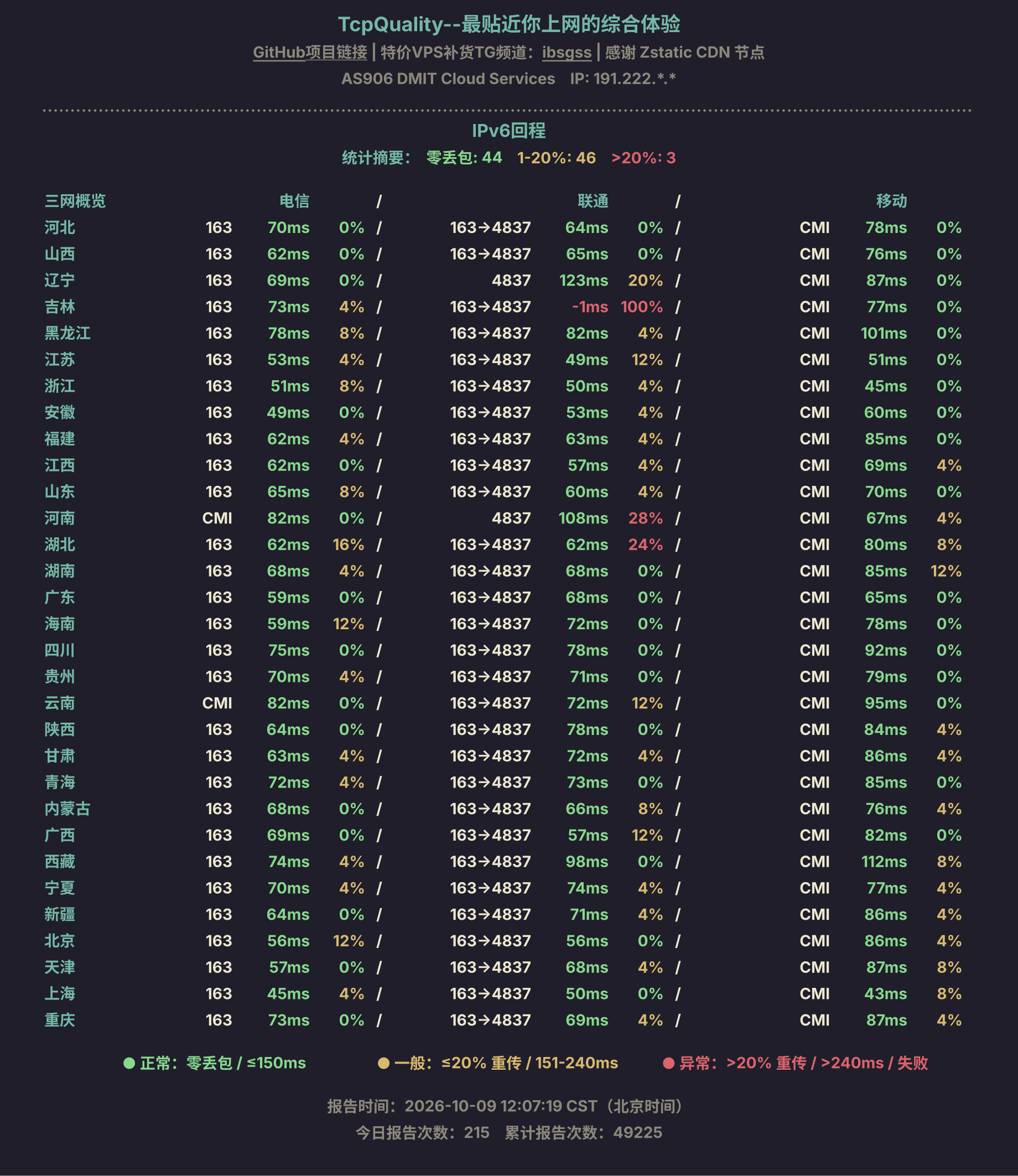Screen dimensions: 1018x1176
Task: Click the 感谢 Zstatic CDN 节点 text
Action: pos(684,52)
